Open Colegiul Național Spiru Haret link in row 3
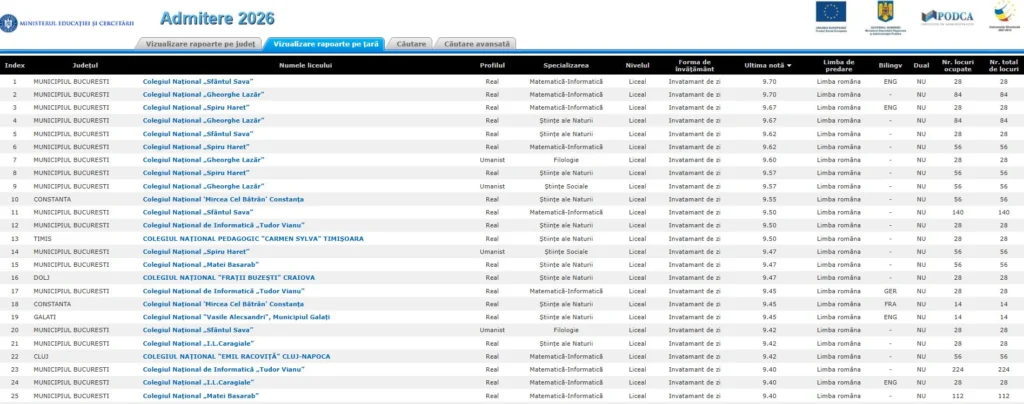This screenshot has height=404, width=1024. (196, 108)
